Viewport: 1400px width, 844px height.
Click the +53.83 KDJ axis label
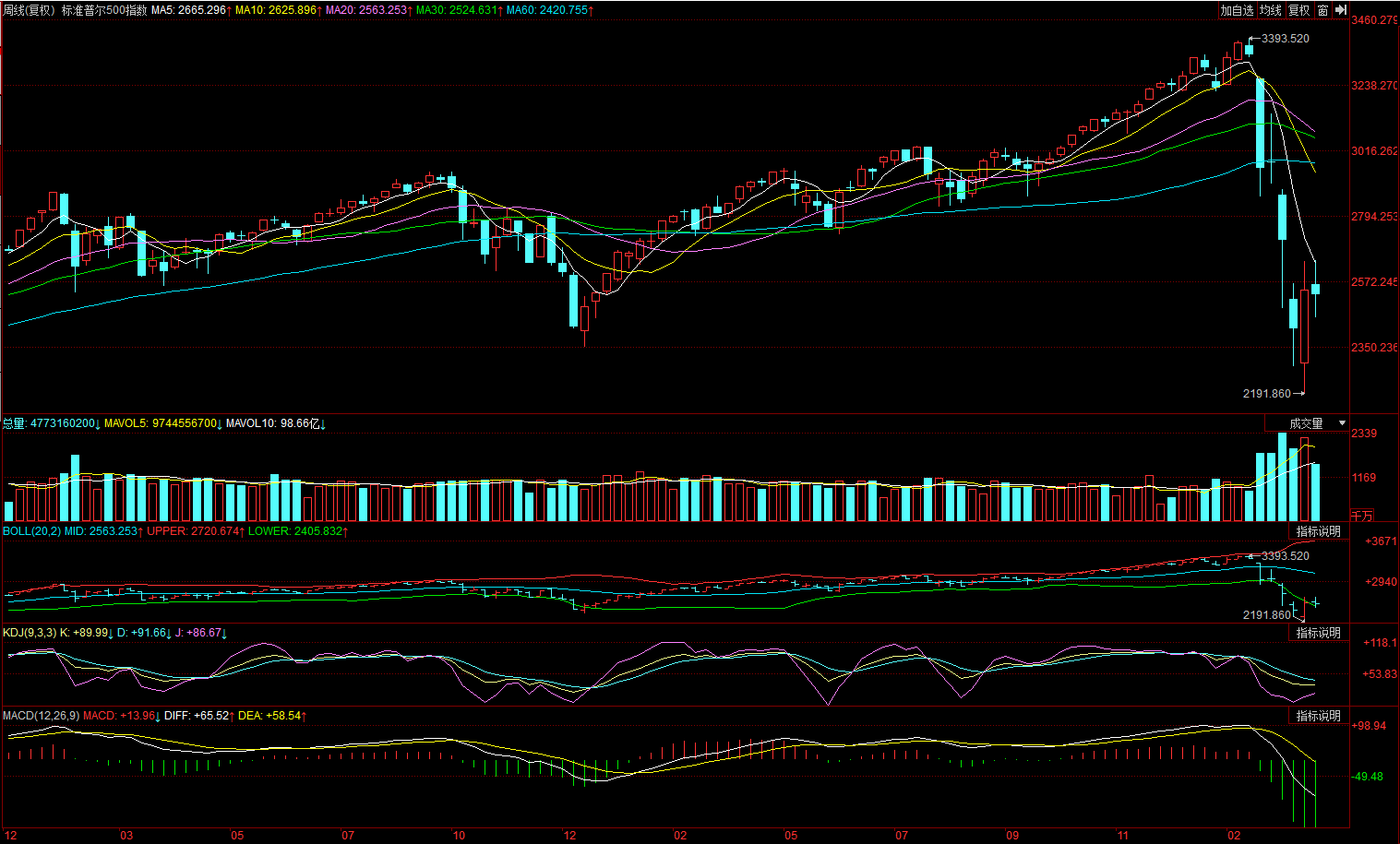[x=1380, y=673]
